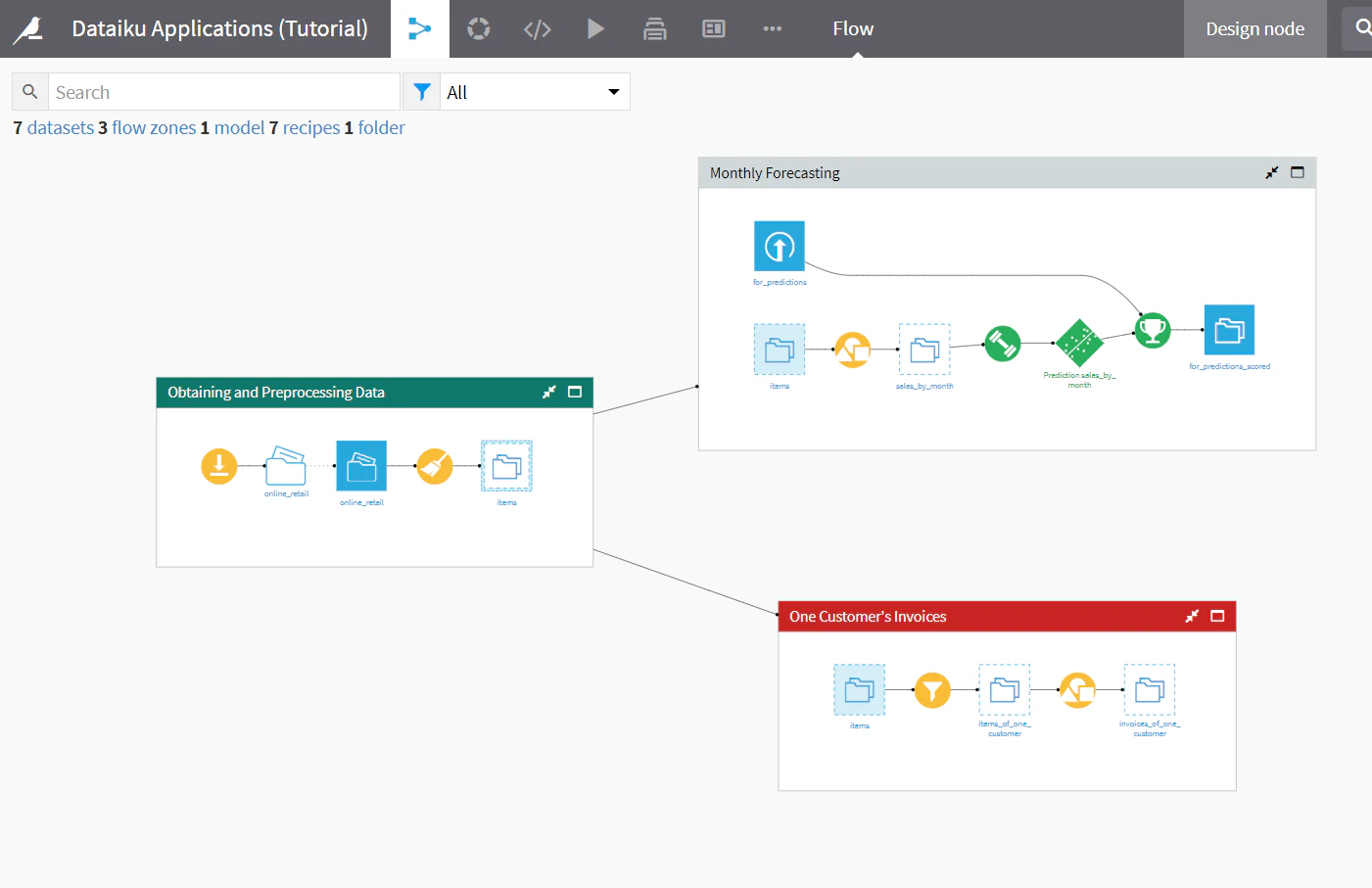
Task: Open the 7 datasets link
Action: [54, 128]
